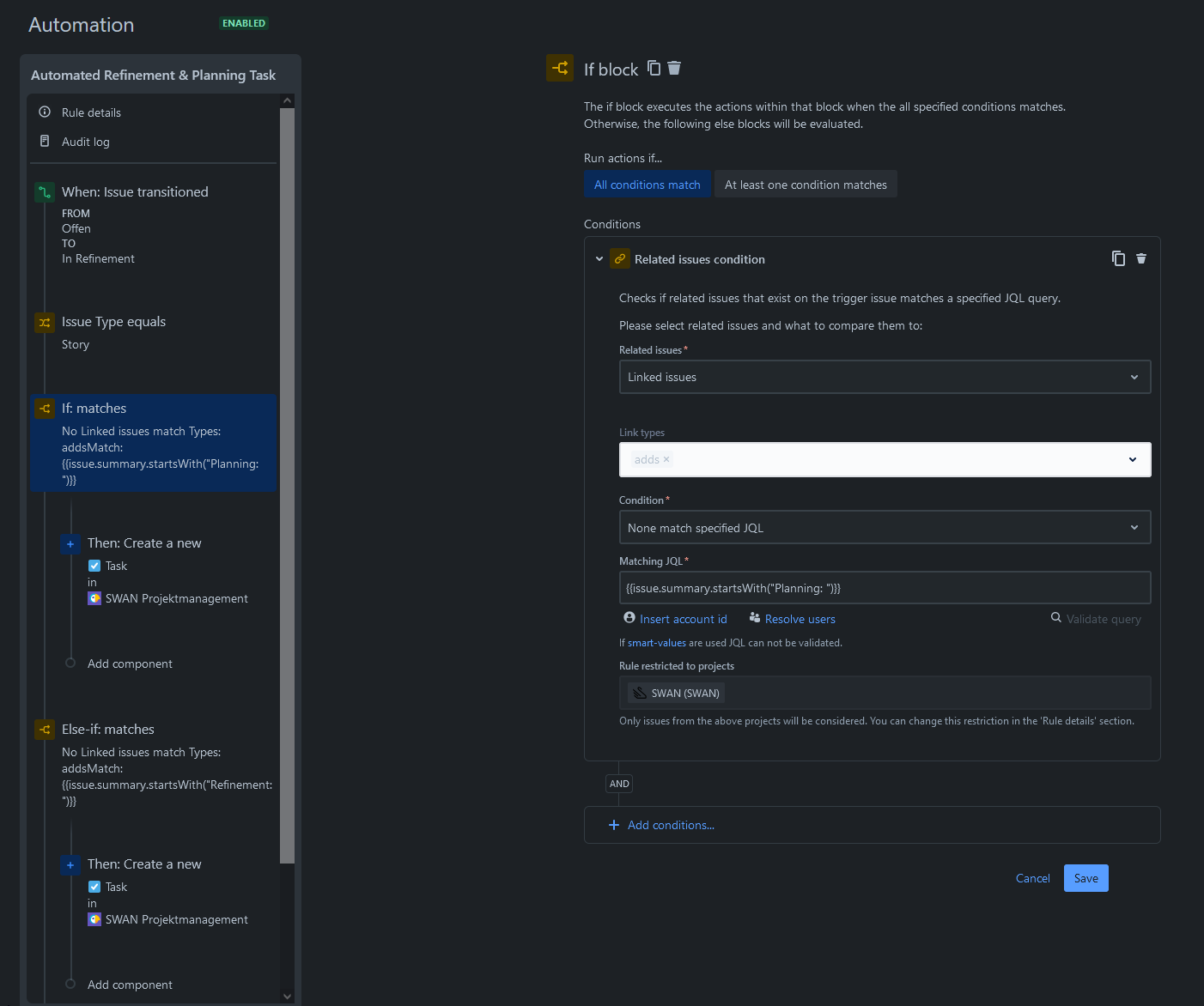The image size is (1204, 1006).
Task: Select the Else-if: matches branch icon
Action: click(45, 730)
